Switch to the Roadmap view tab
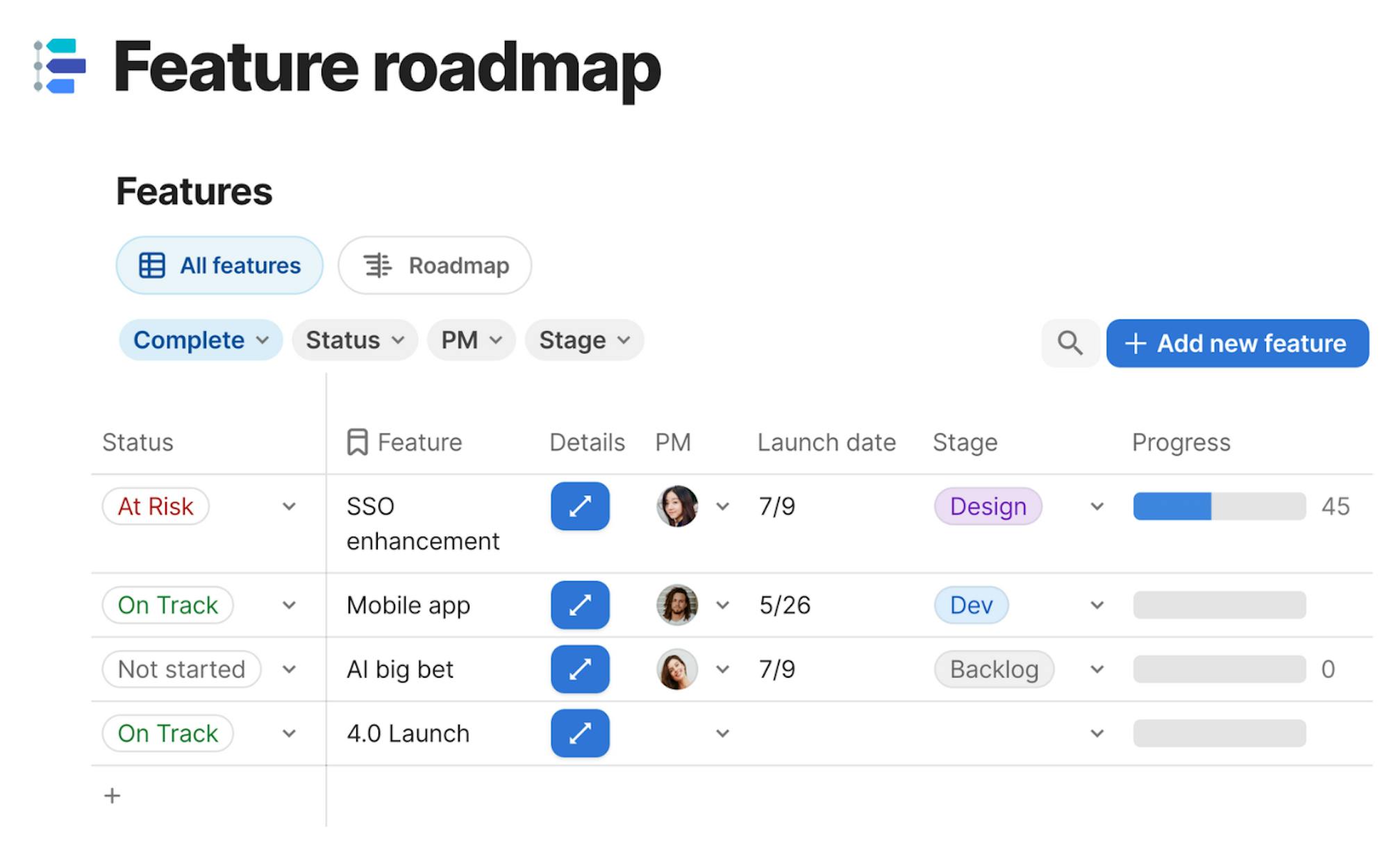The image size is (1389, 868). point(435,265)
